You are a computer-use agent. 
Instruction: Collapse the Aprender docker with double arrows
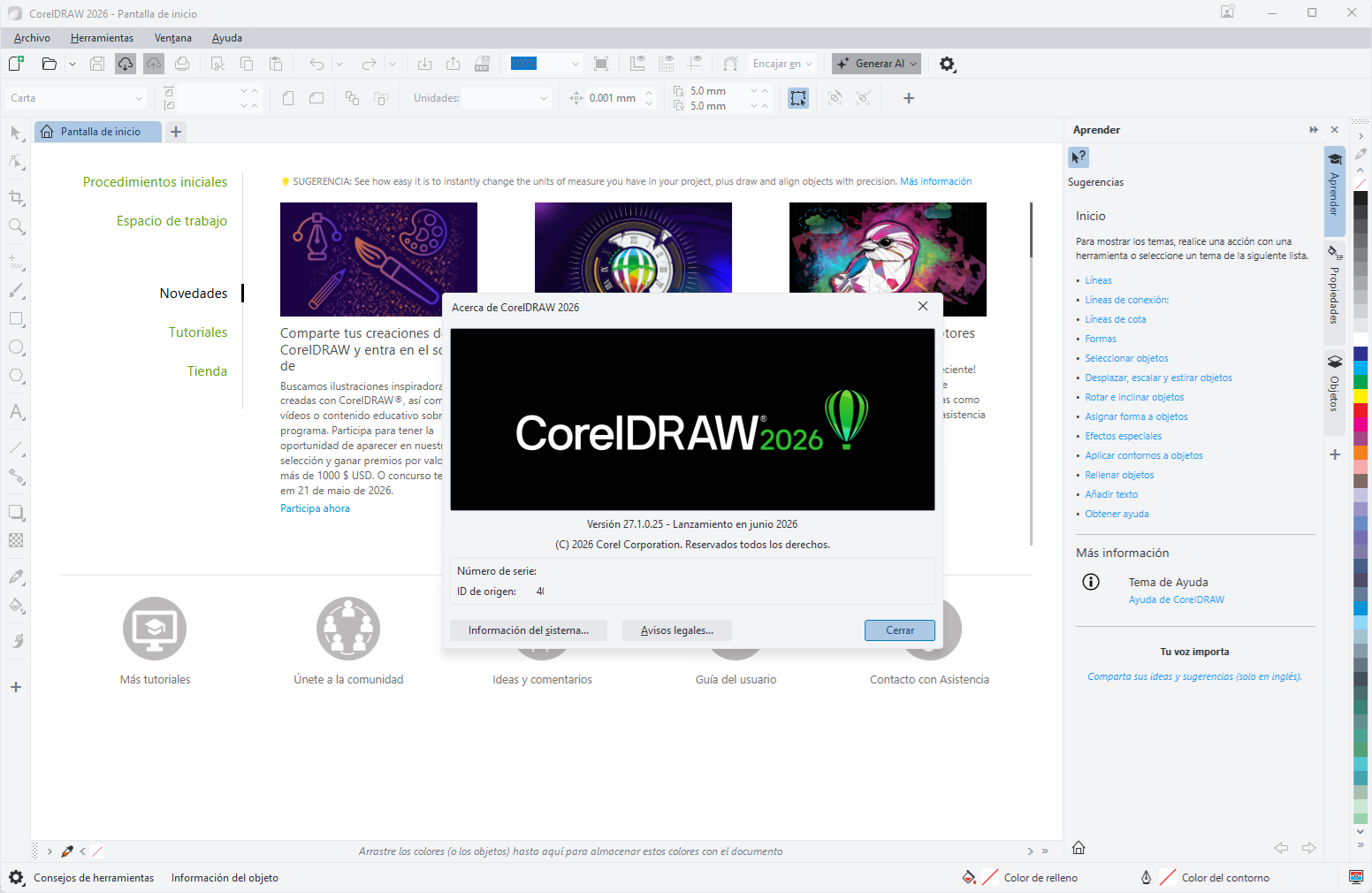tap(1314, 130)
